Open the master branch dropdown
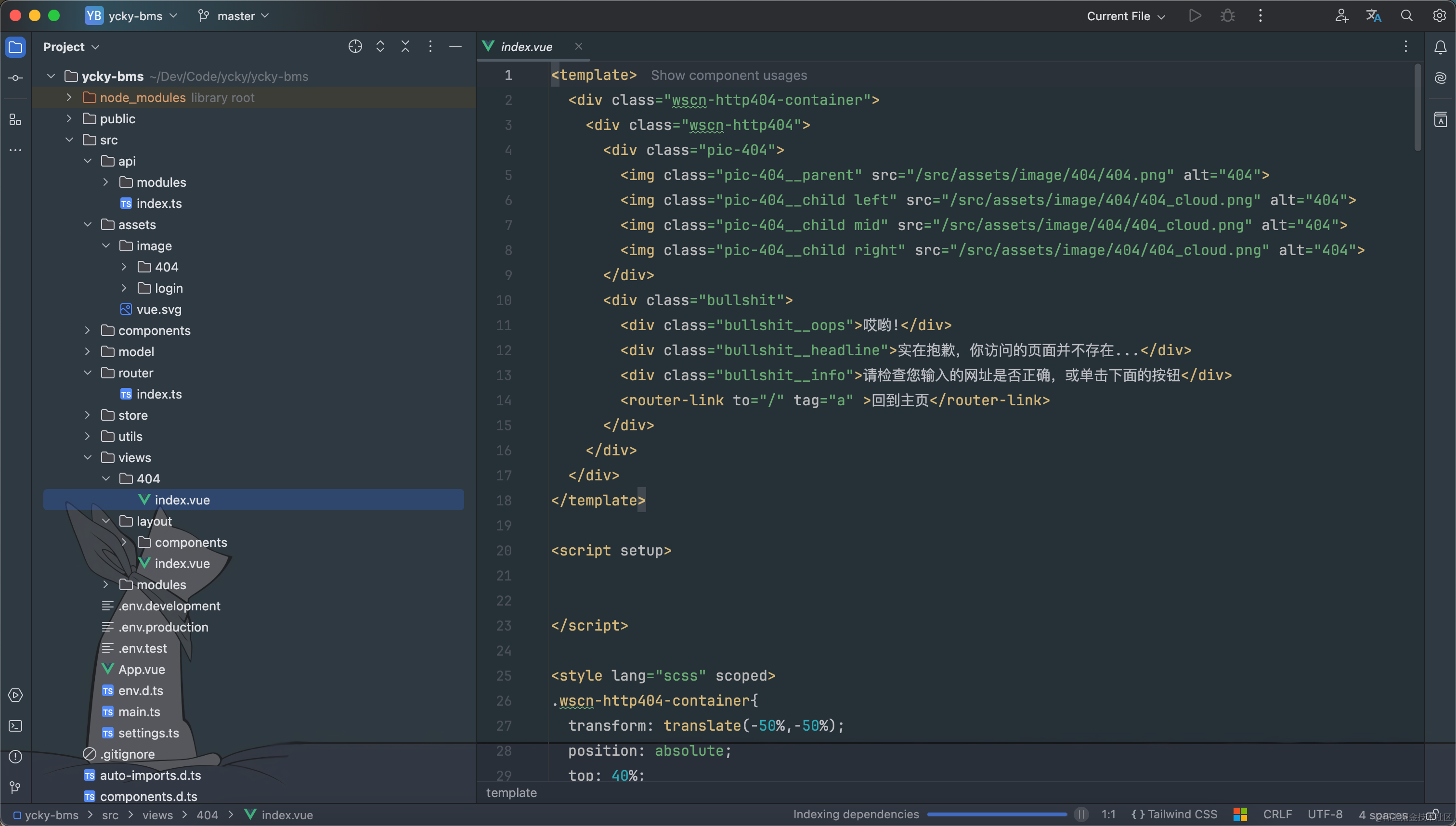The height and width of the screenshot is (826, 1456). click(233, 16)
